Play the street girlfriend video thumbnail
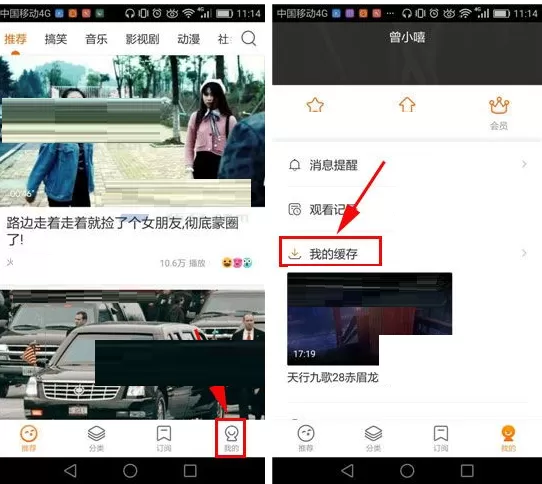The width and height of the screenshot is (542, 484). pyautogui.click(x=132, y=131)
